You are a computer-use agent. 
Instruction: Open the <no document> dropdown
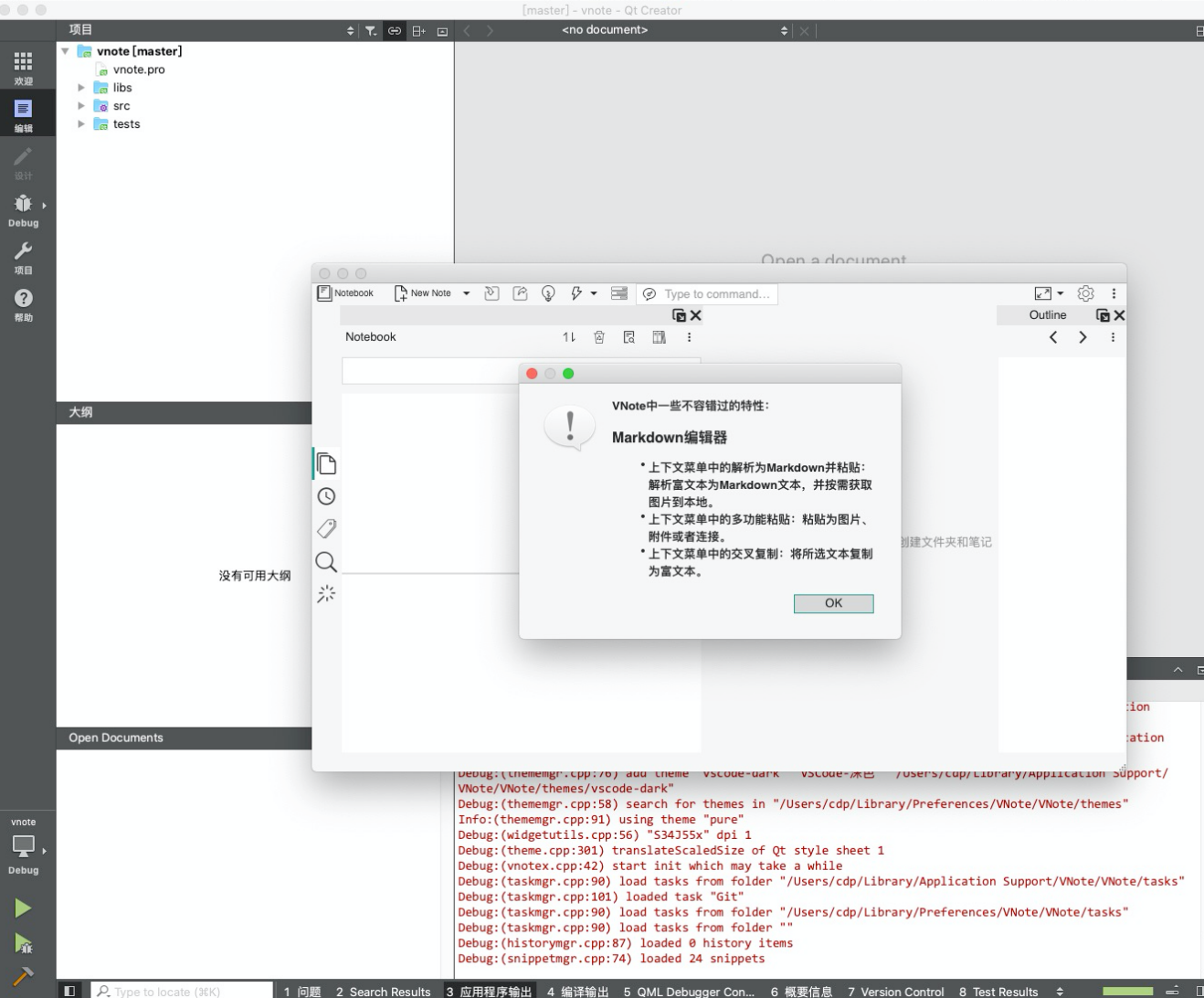pyautogui.click(x=674, y=30)
